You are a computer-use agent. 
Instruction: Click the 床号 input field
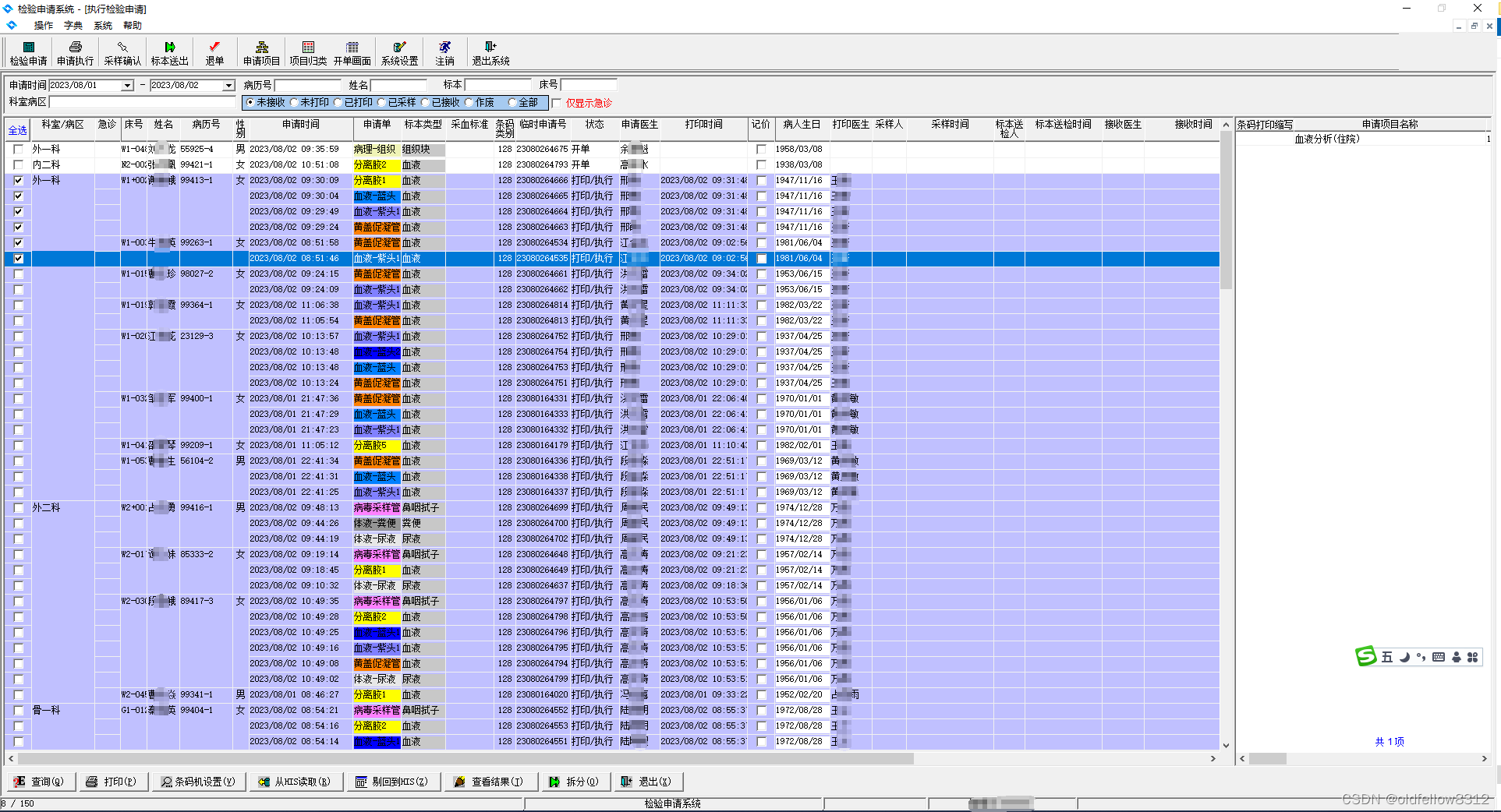click(589, 85)
